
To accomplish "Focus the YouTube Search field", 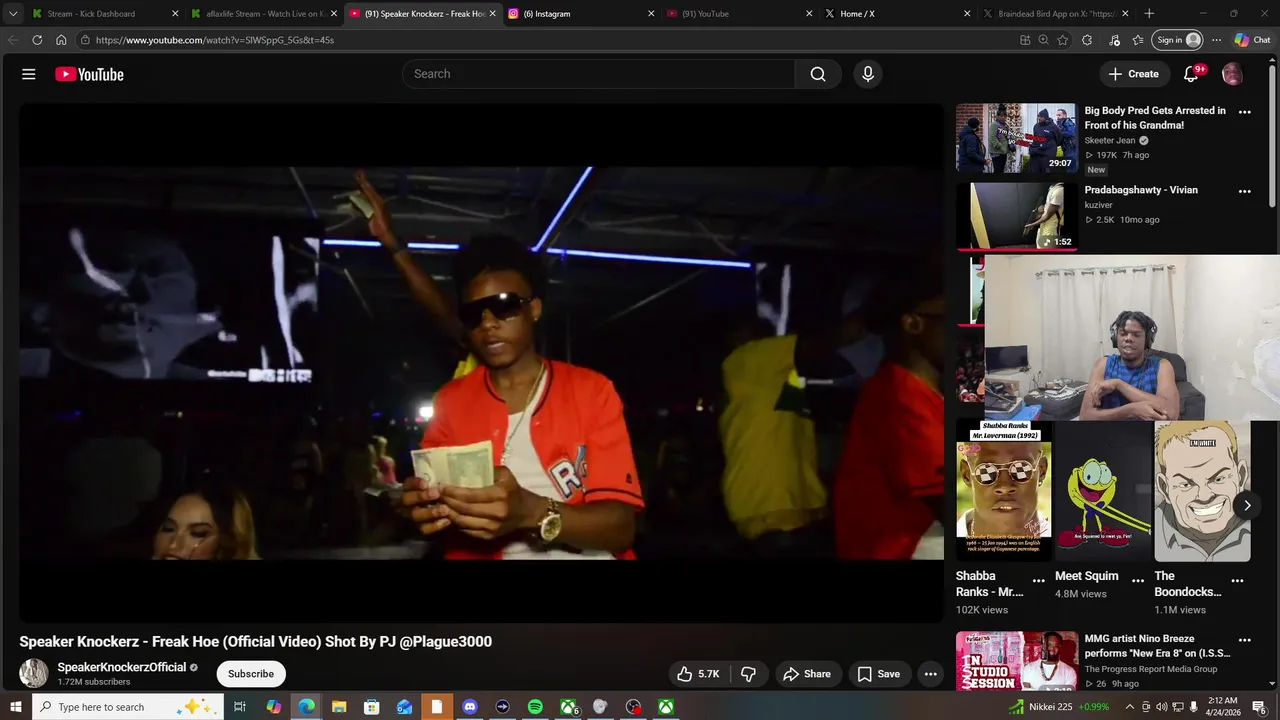I will (x=598, y=74).
